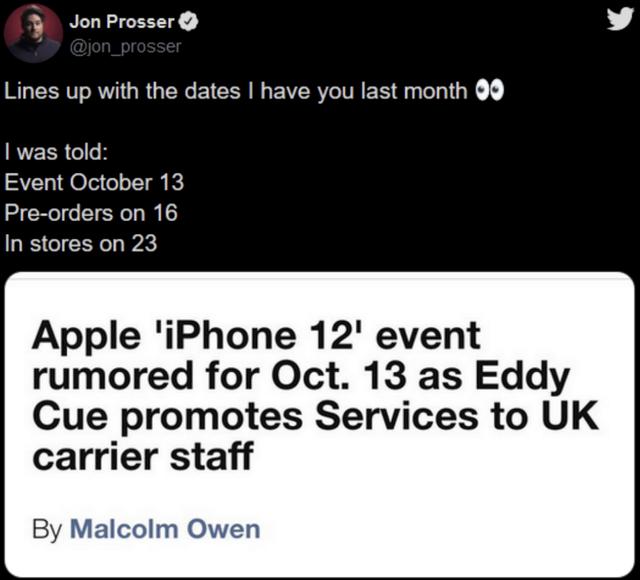Image resolution: width=640 pixels, height=580 pixels.
Task: Open the "Apple 'iPhone 12' event" headline
Action: pyautogui.click(x=256, y=336)
